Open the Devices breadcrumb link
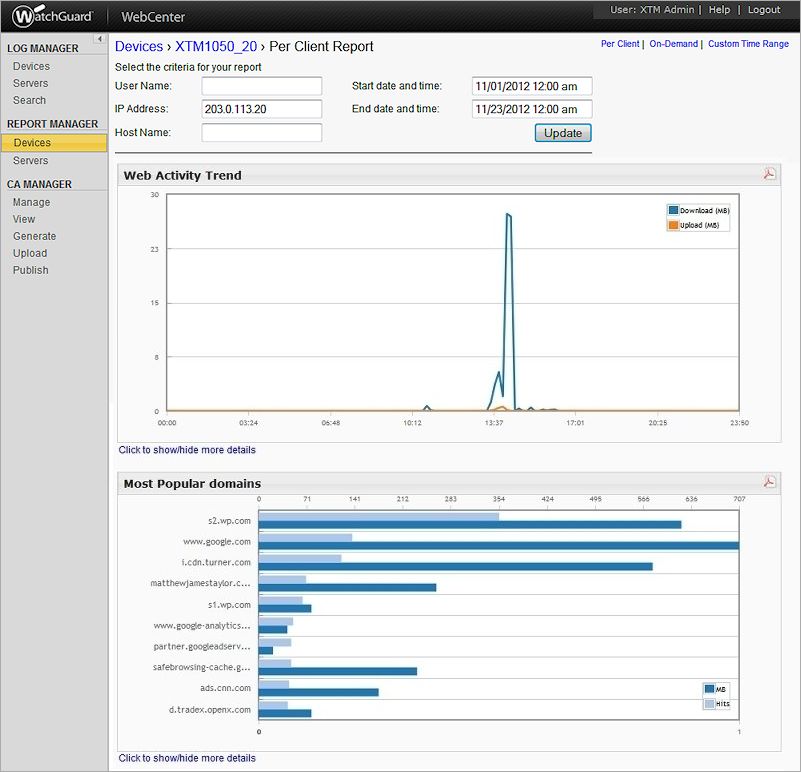The width and height of the screenshot is (801, 772). 139,46
